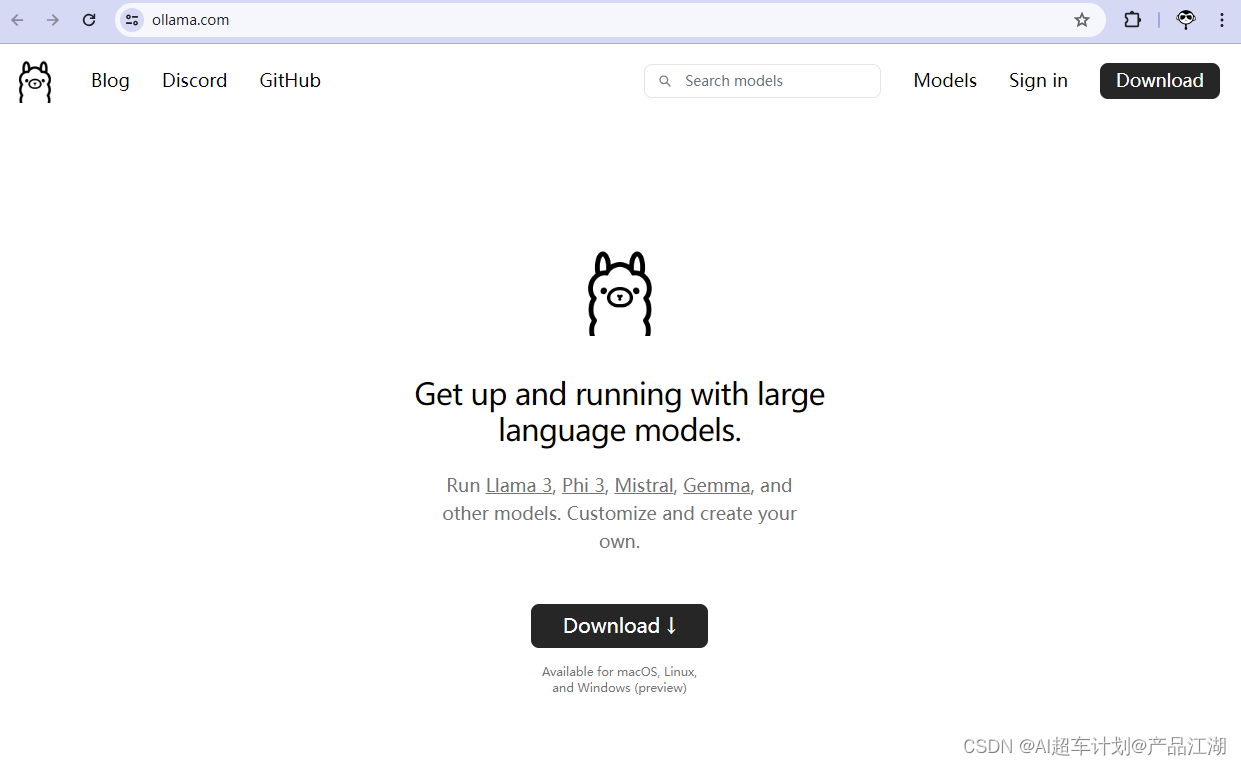Follow the Llama 3 link
Viewport: 1241px width, 765px height.
[519, 486]
